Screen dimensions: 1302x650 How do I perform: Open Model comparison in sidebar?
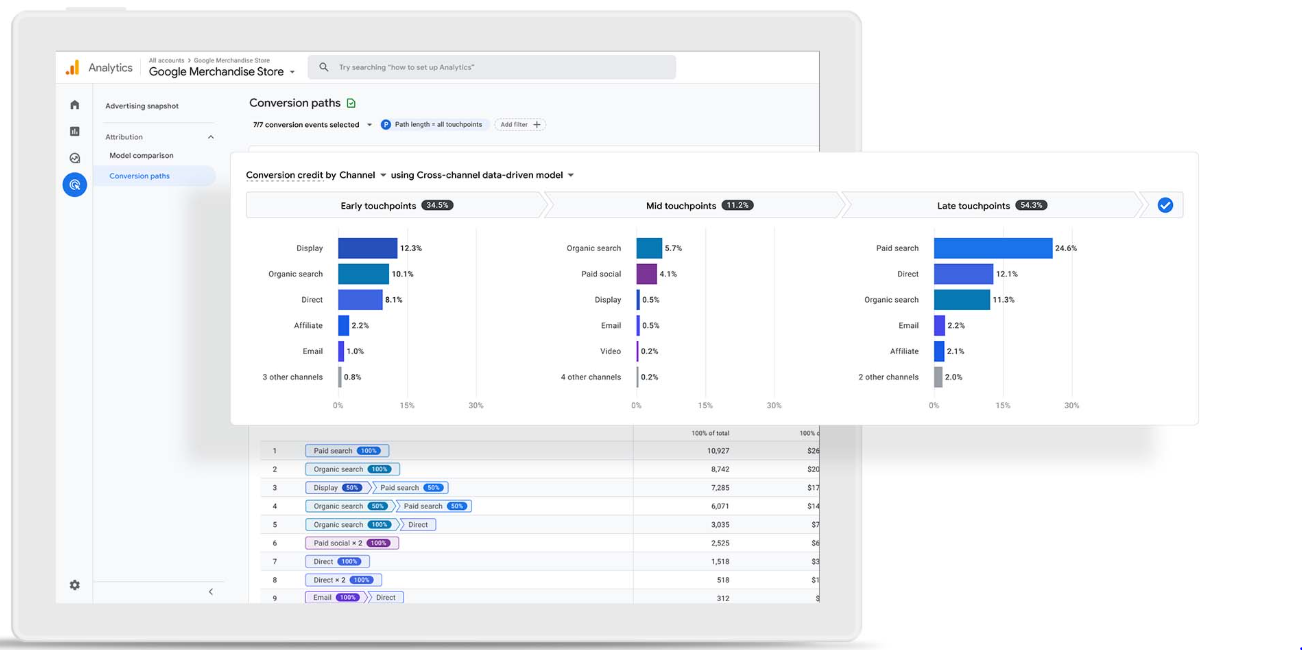coord(141,156)
